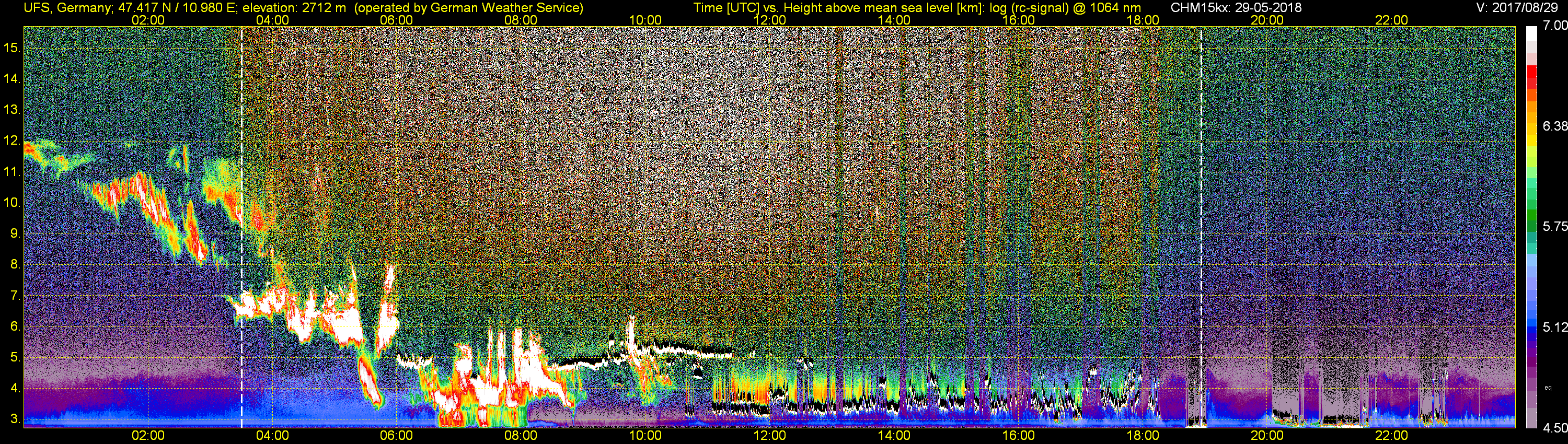This screenshot has height=444, width=1568.
Task: Click the small 'eq' label beside the color scale
Action: [1548, 387]
